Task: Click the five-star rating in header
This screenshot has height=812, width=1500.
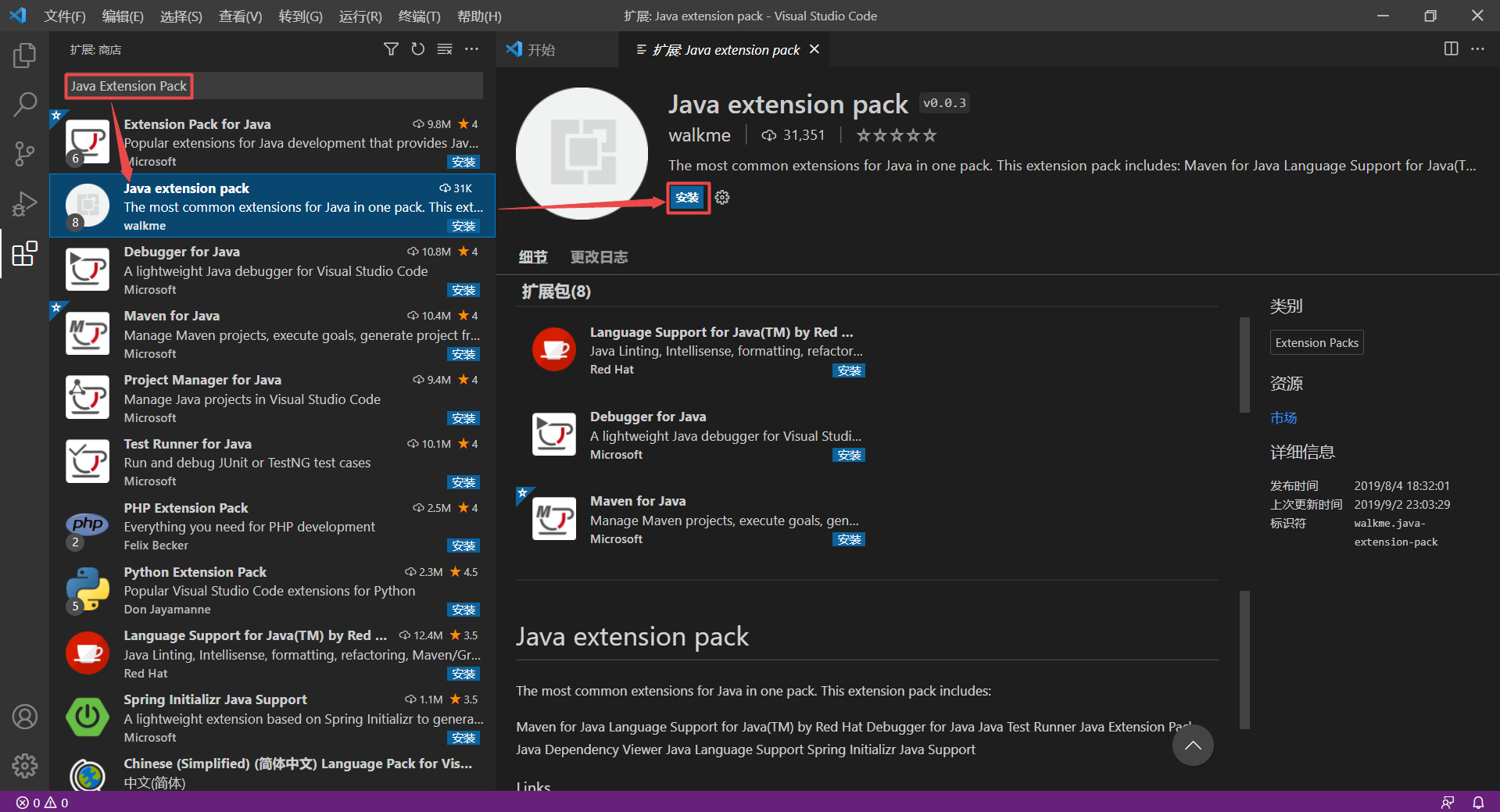Action: [897, 135]
